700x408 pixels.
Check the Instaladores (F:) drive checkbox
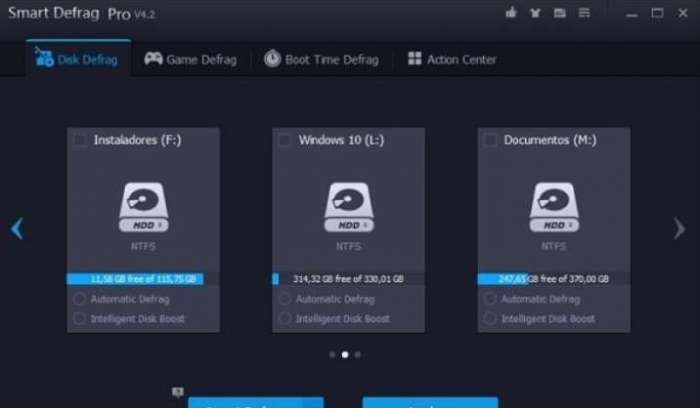(79, 140)
